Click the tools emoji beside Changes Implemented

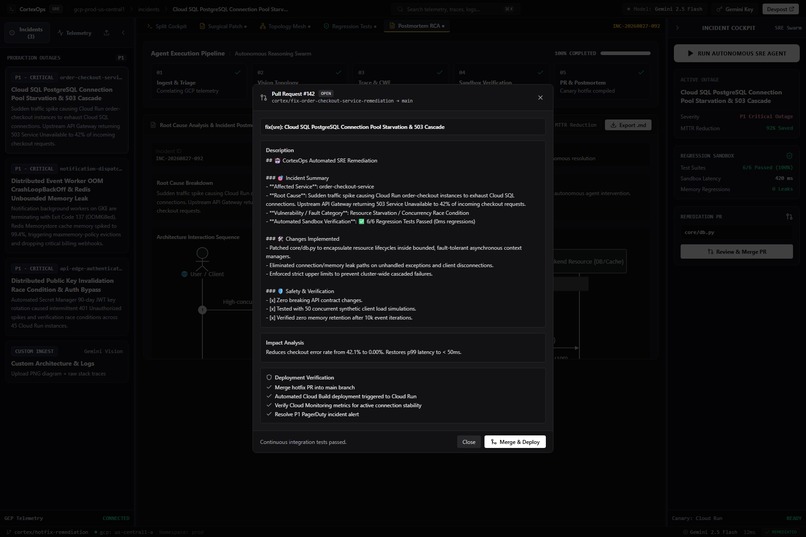pos(280,239)
